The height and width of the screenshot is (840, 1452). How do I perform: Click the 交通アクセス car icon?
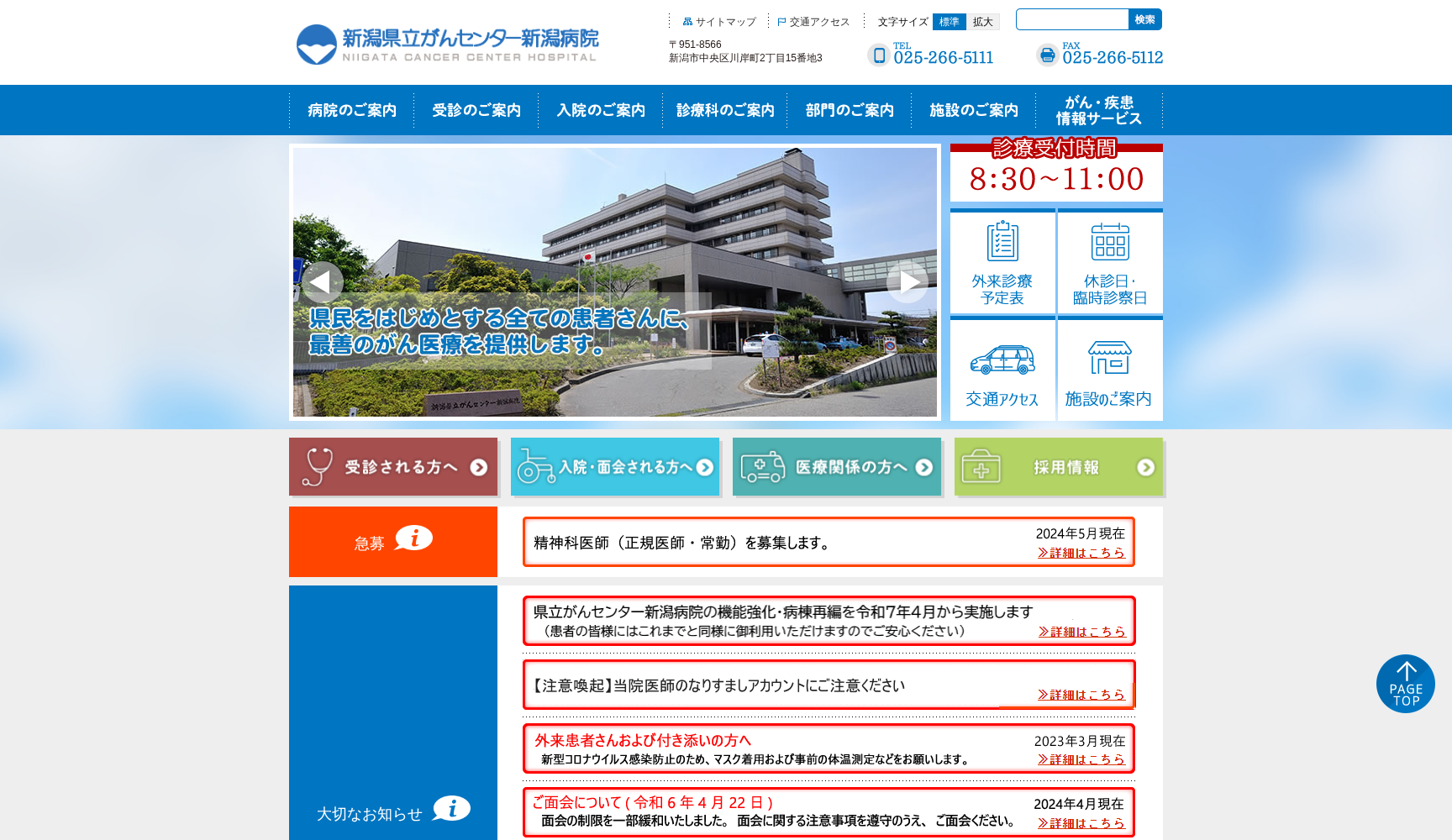(1002, 360)
